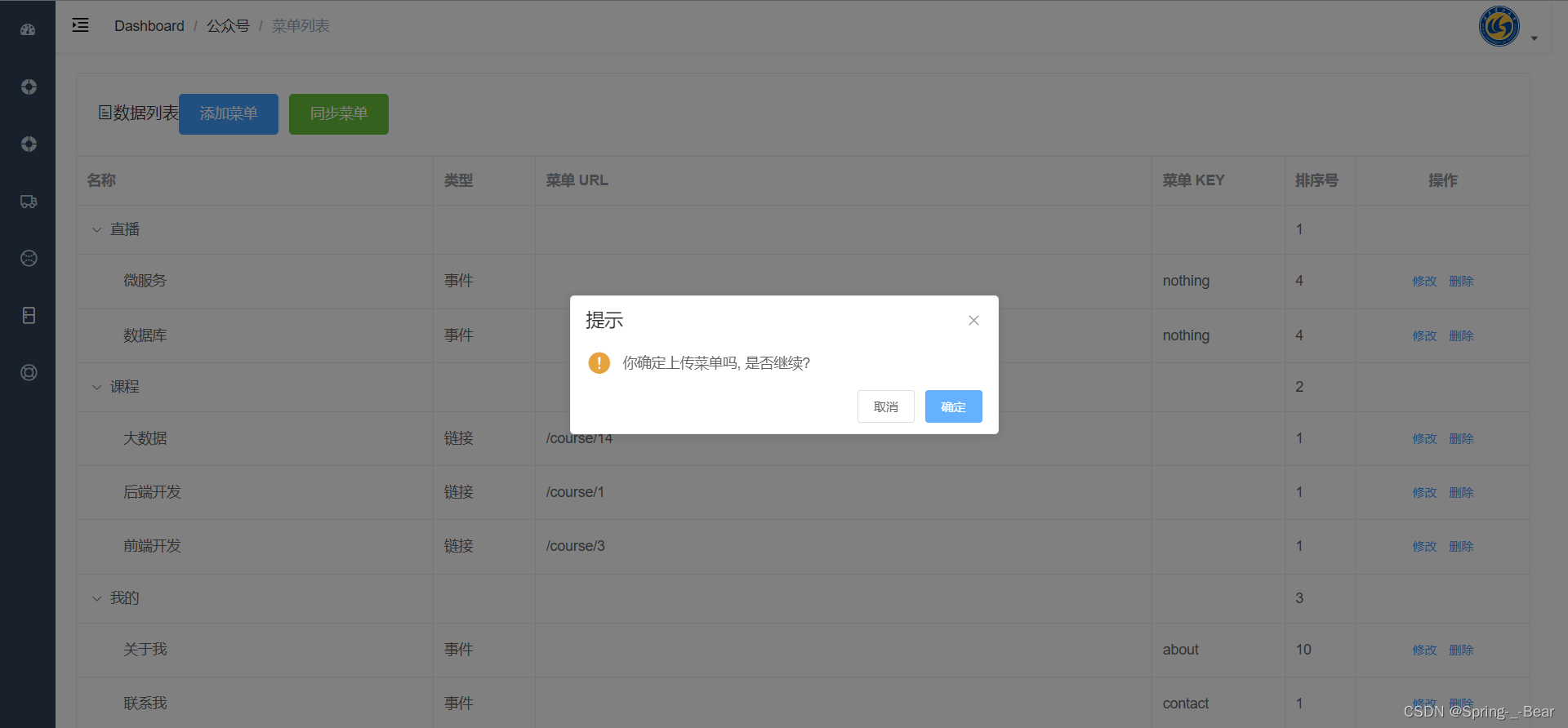
Task: Collapse the 我的 menu row
Action: (x=96, y=598)
